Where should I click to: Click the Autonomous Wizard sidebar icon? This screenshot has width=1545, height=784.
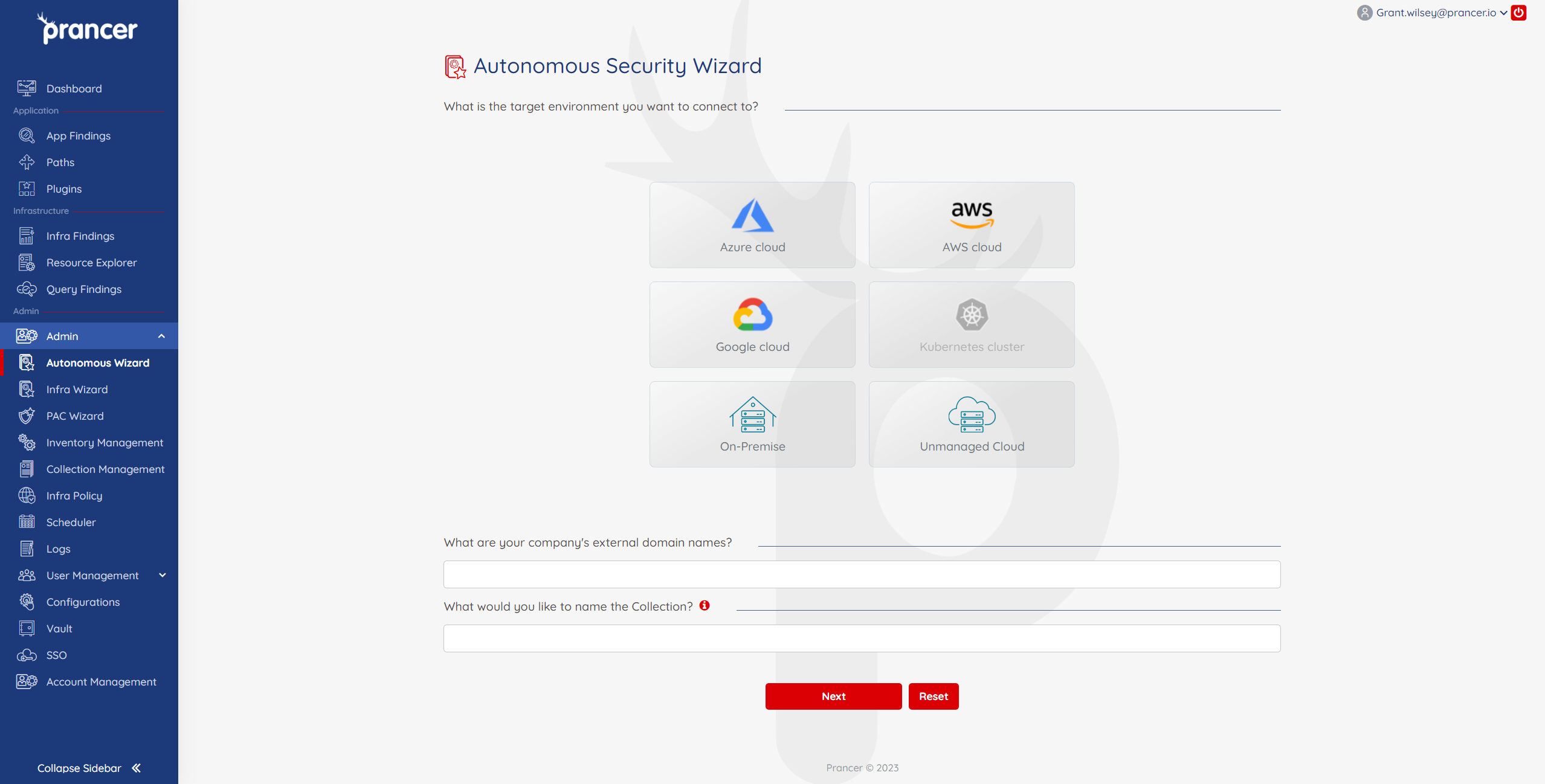[27, 362]
